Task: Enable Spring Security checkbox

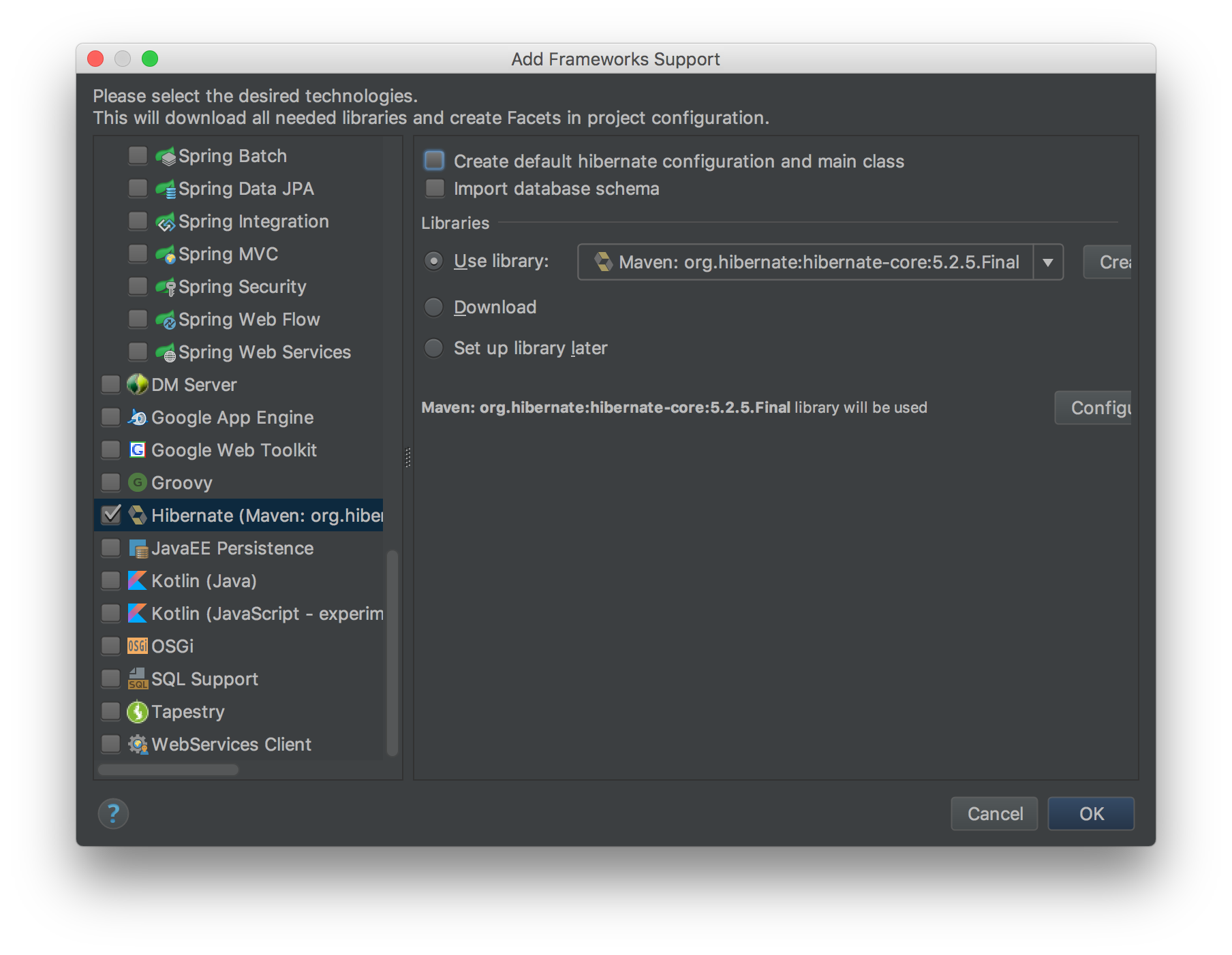Action: click(138, 287)
